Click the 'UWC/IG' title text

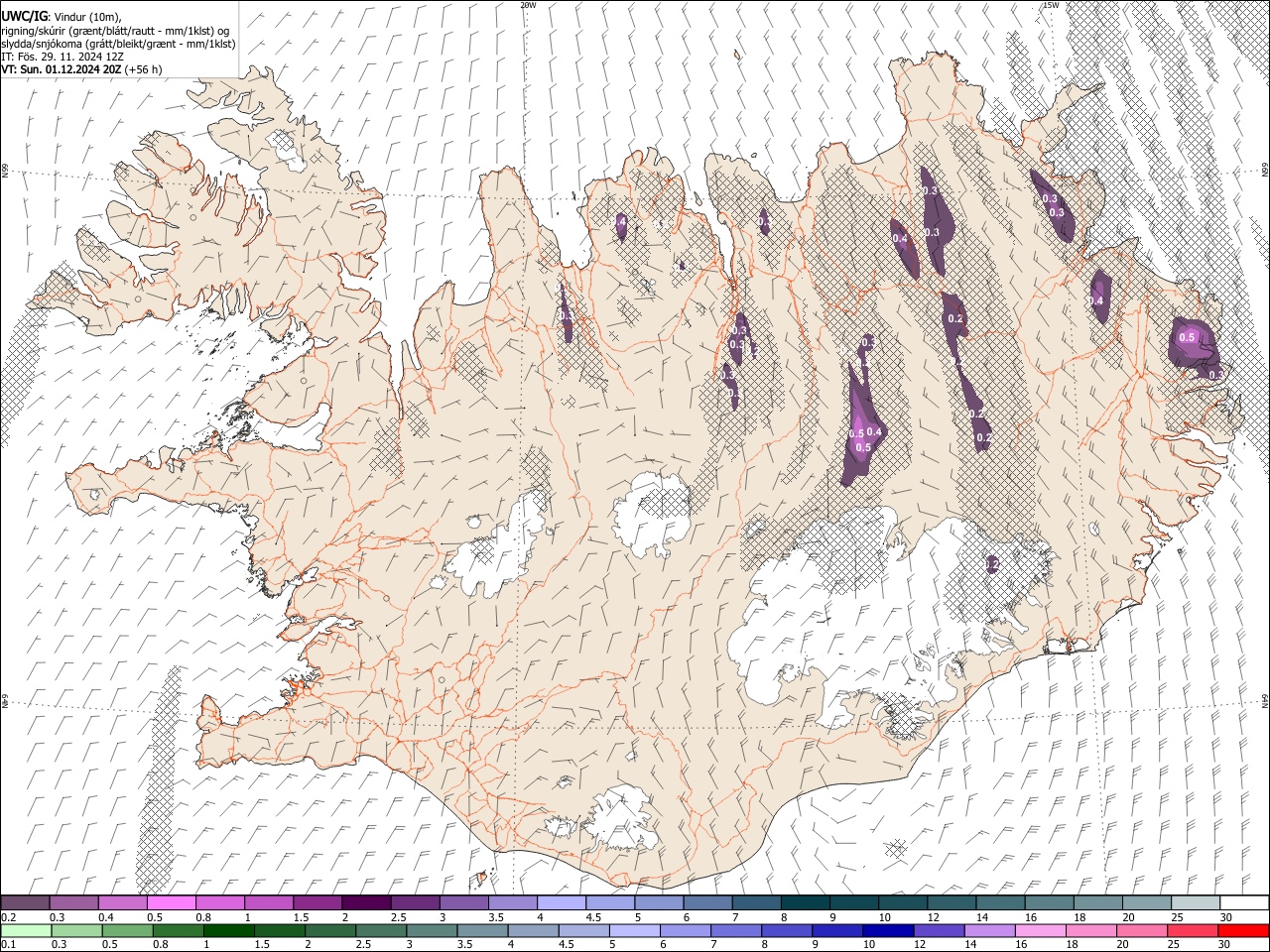24,16
